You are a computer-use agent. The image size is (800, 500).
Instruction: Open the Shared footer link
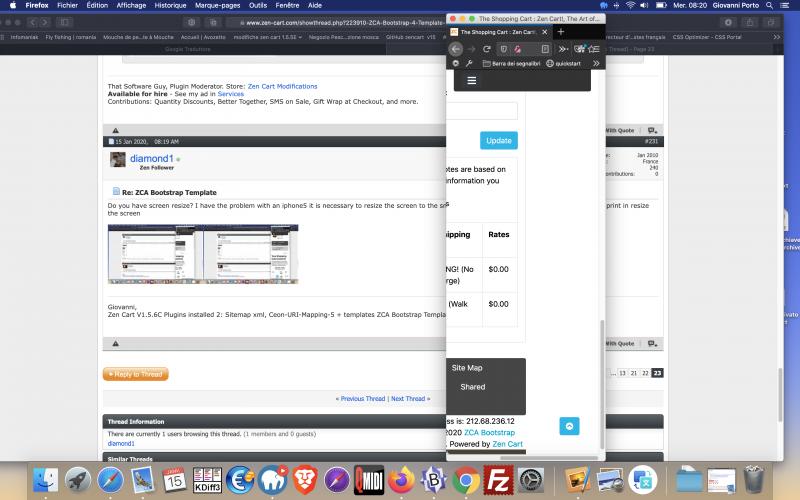pos(472,387)
